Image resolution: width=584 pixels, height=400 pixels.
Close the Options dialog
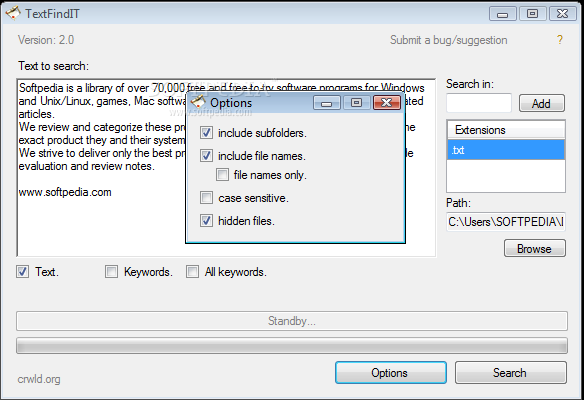coord(387,102)
